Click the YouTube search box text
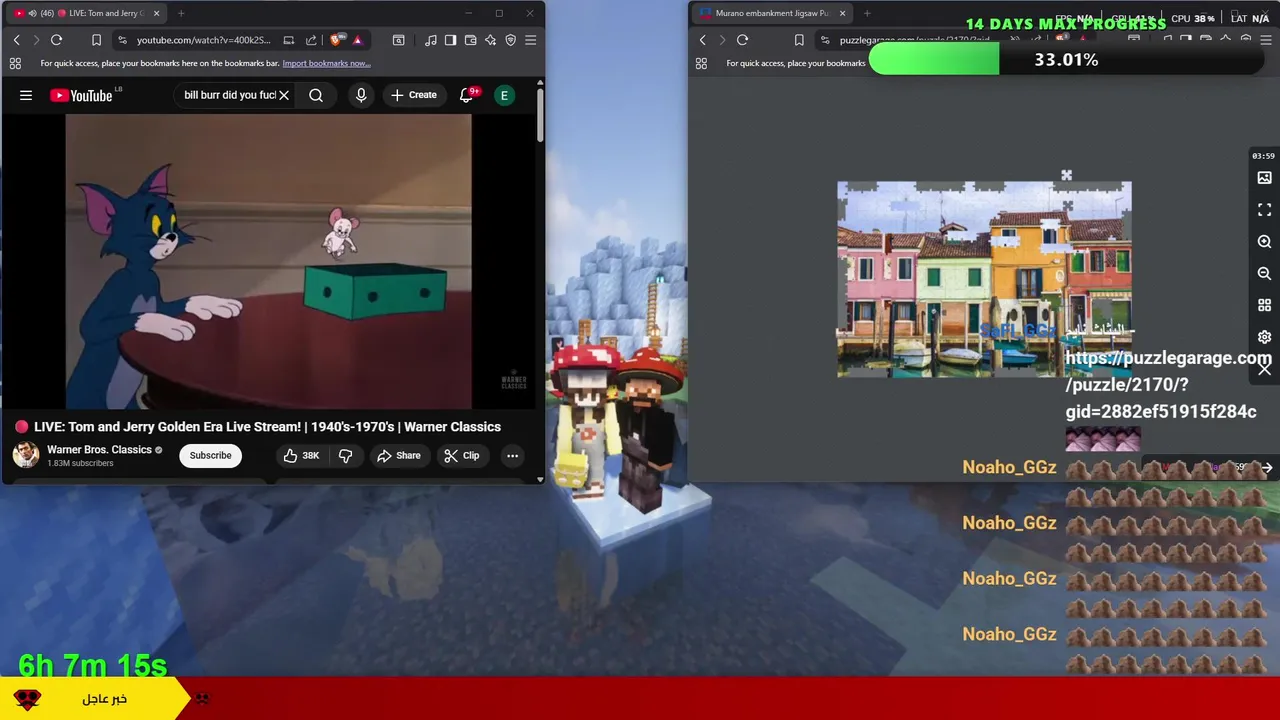This screenshot has height=720, width=1280. 229,95
